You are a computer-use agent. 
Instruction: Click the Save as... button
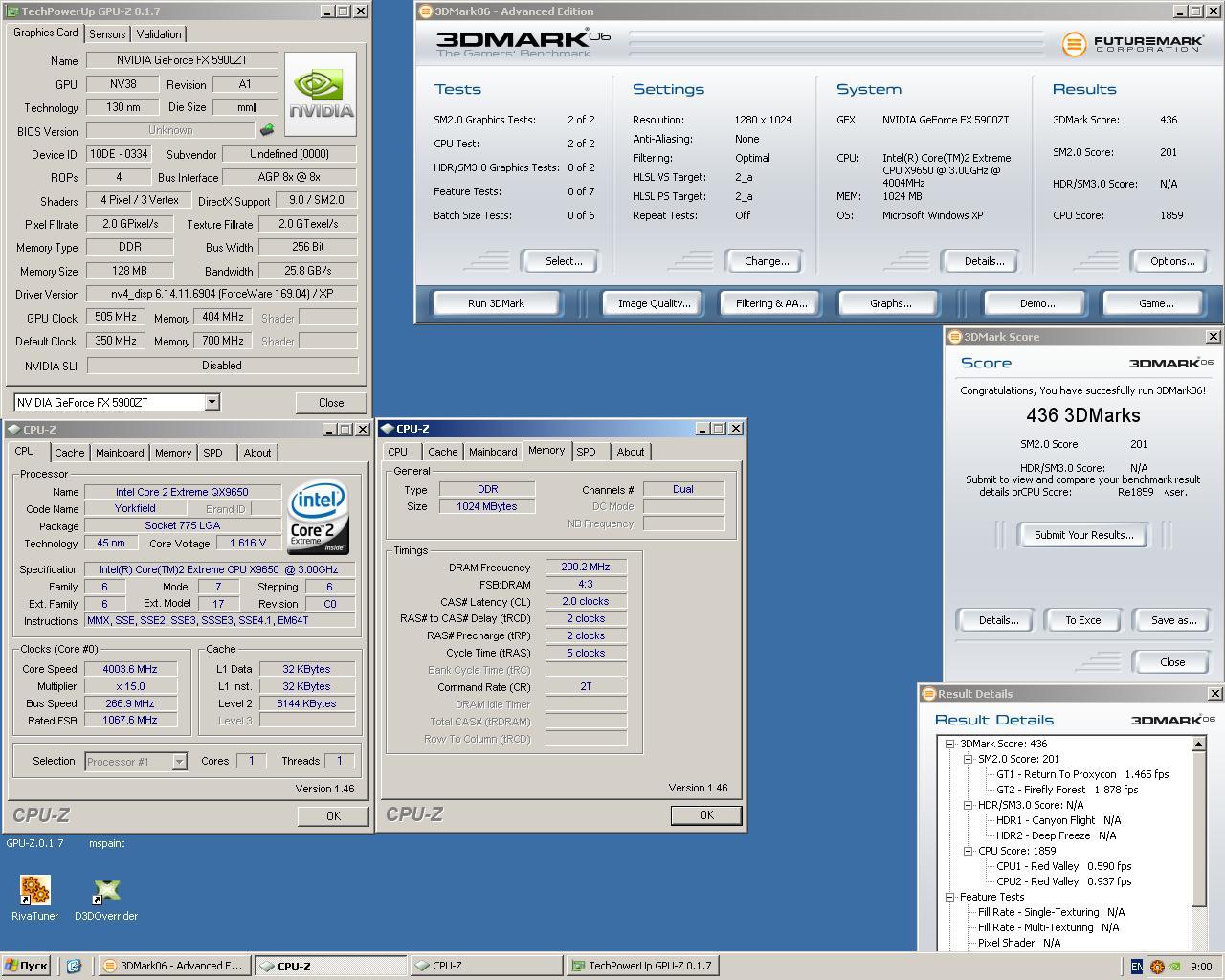(x=1173, y=620)
